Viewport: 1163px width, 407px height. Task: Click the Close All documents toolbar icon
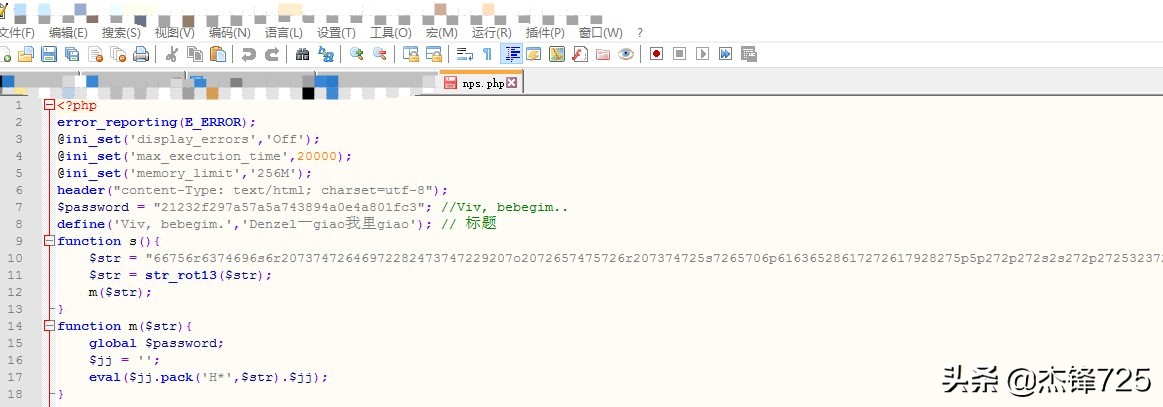[x=118, y=53]
